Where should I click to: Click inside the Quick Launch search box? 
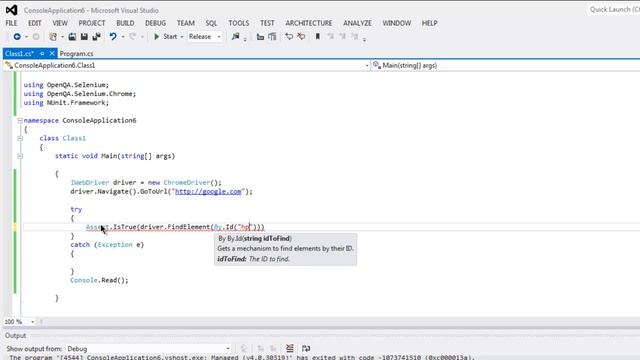point(614,9)
